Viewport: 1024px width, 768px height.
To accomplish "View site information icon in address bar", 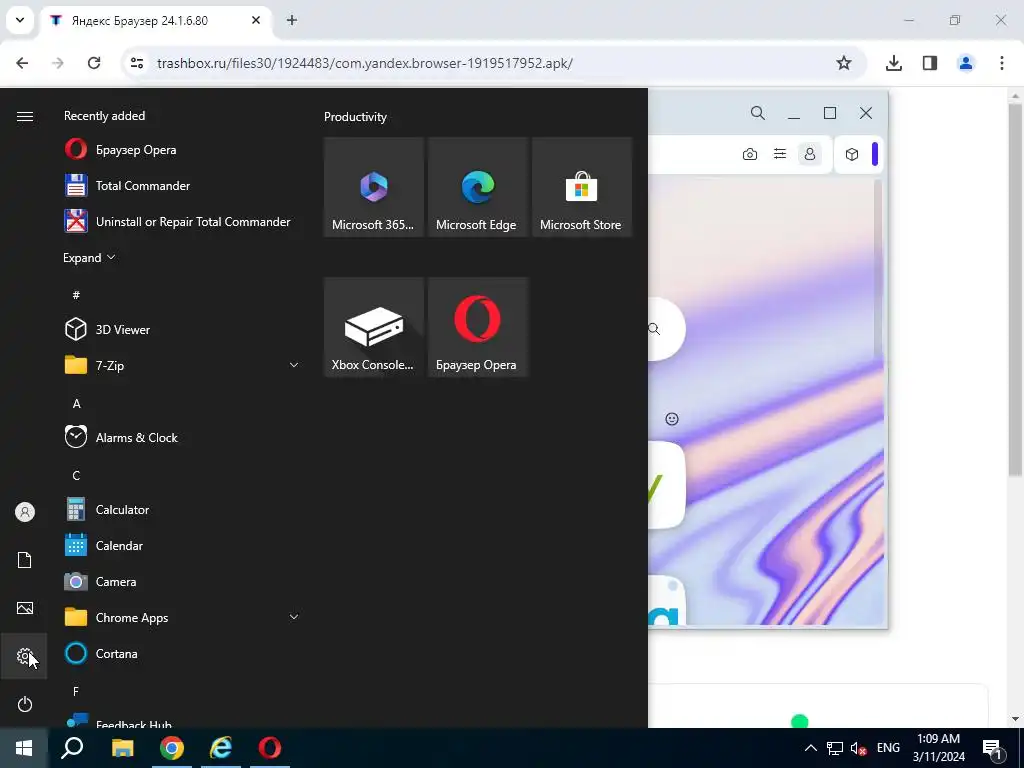I will [137, 63].
